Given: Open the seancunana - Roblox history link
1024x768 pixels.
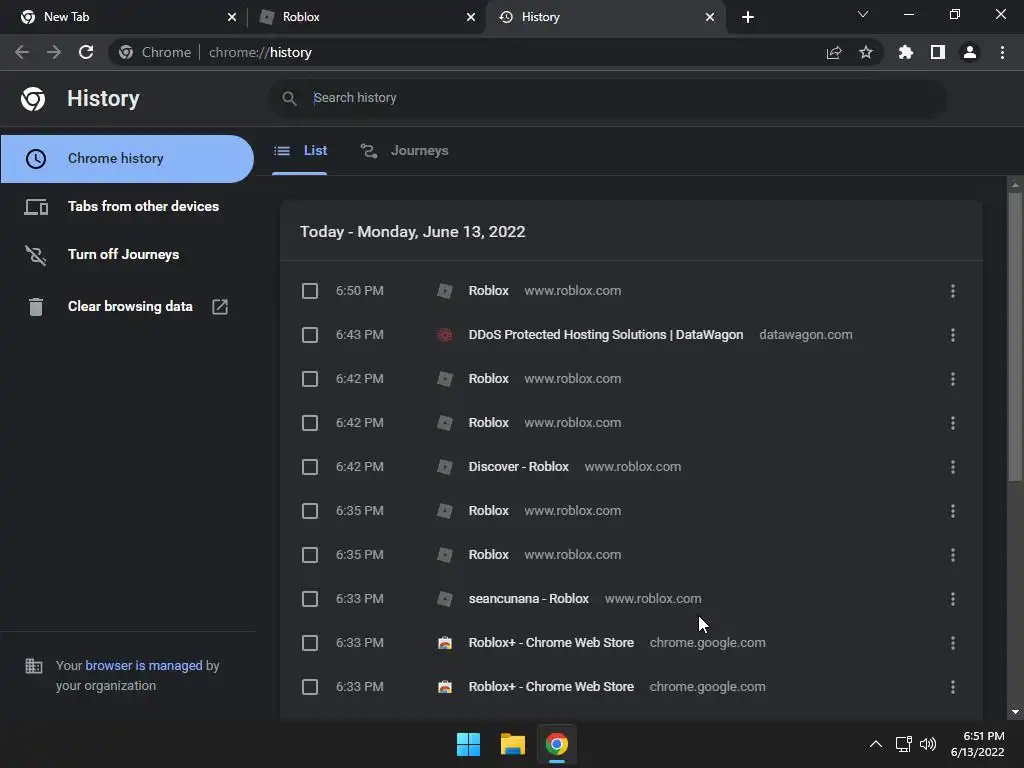Looking at the screenshot, I should (528, 599).
